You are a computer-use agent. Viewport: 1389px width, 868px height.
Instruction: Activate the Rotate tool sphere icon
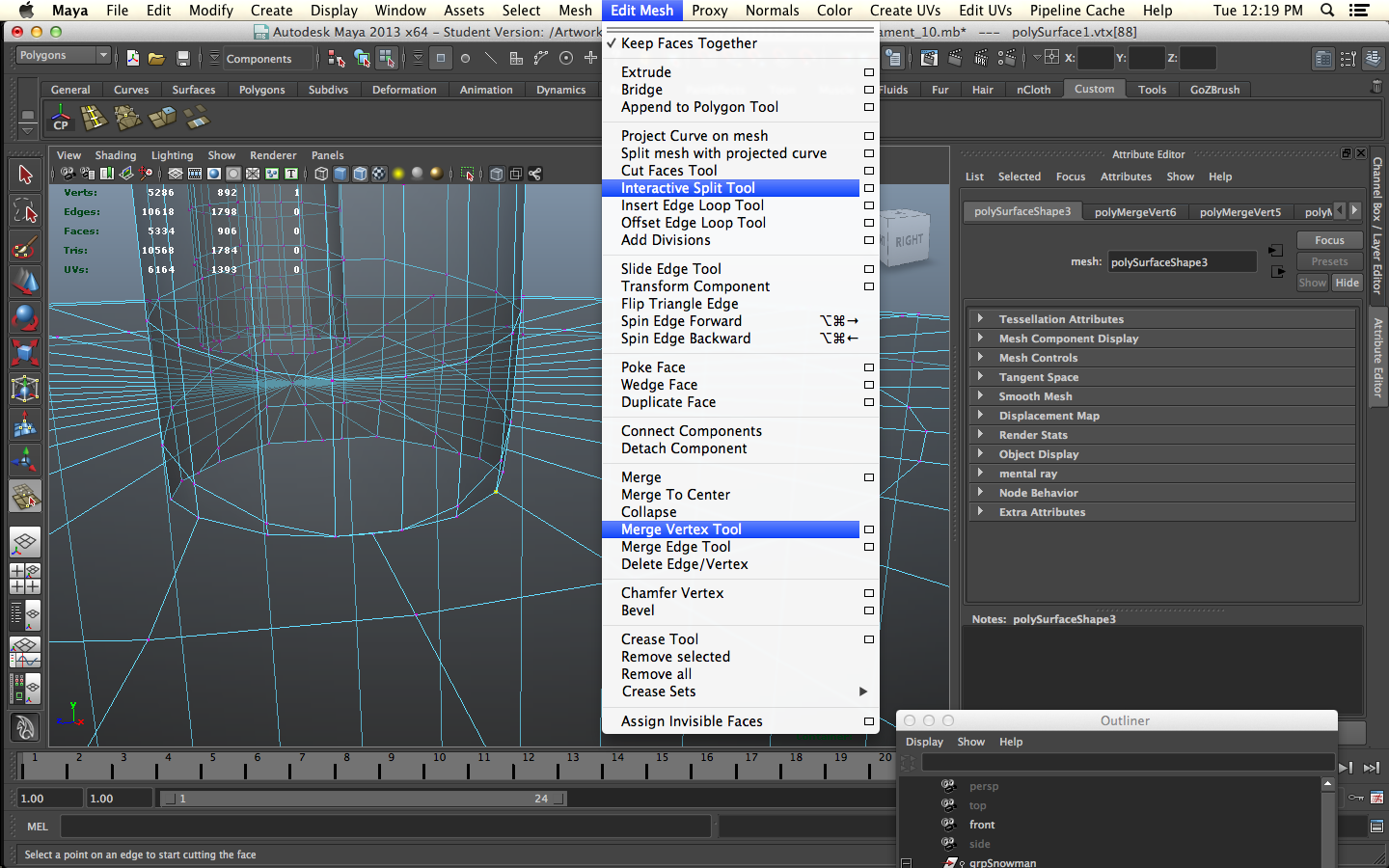click(25, 317)
